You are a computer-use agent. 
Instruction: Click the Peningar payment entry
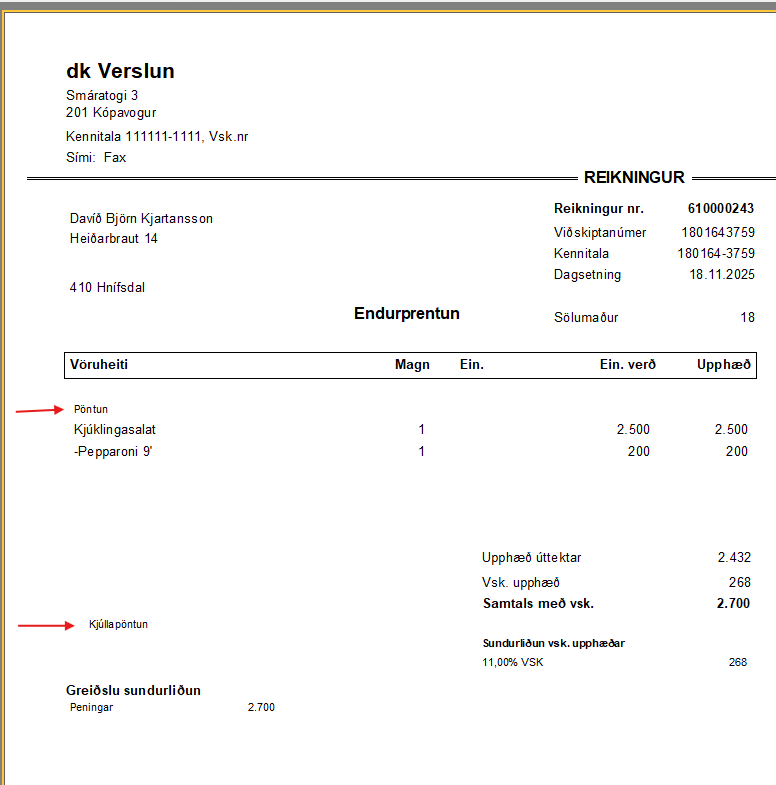click(x=91, y=708)
